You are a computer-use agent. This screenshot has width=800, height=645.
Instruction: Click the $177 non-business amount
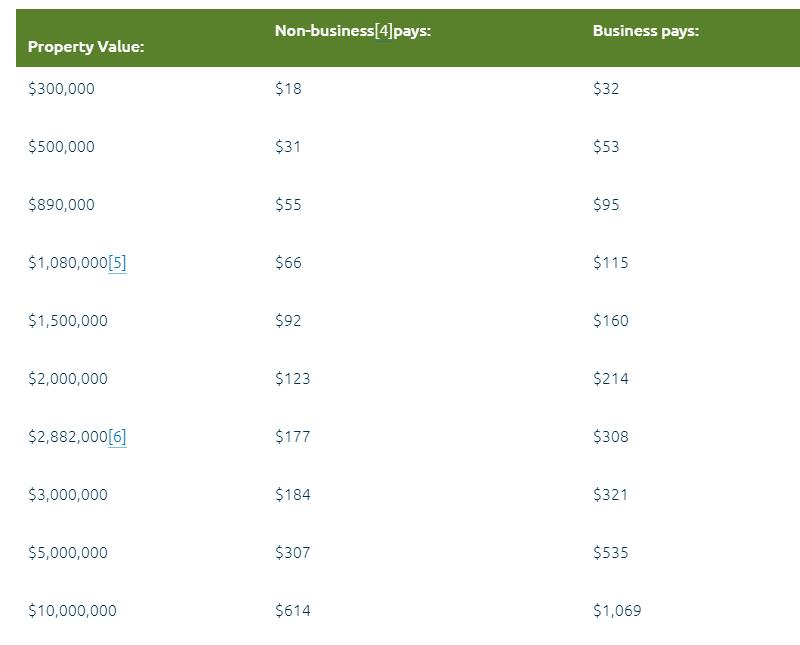[x=292, y=437]
